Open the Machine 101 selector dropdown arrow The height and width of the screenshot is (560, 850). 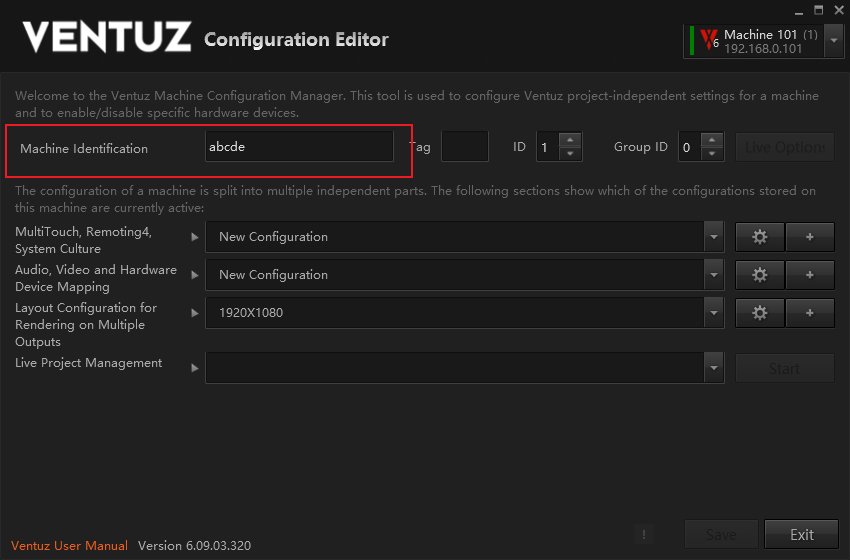(x=834, y=41)
